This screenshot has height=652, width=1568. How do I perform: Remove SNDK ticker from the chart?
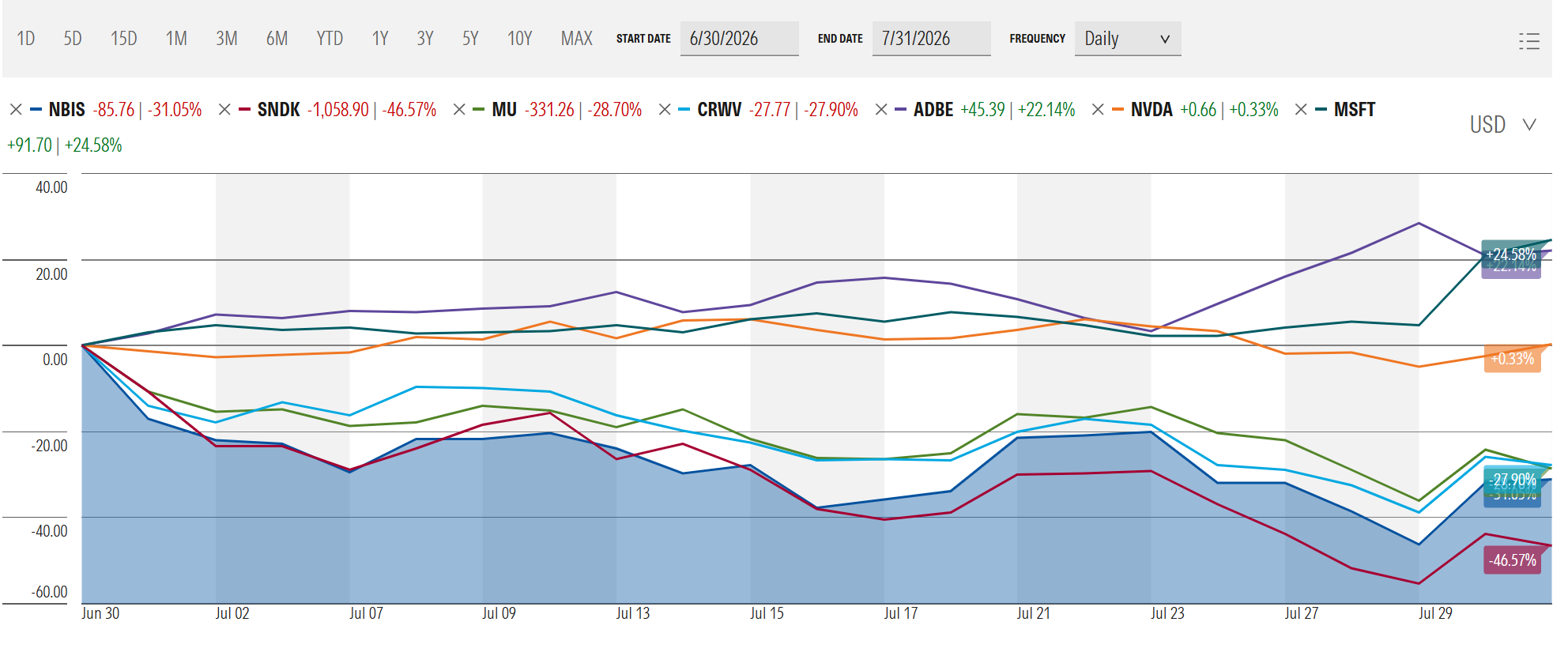(x=224, y=110)
